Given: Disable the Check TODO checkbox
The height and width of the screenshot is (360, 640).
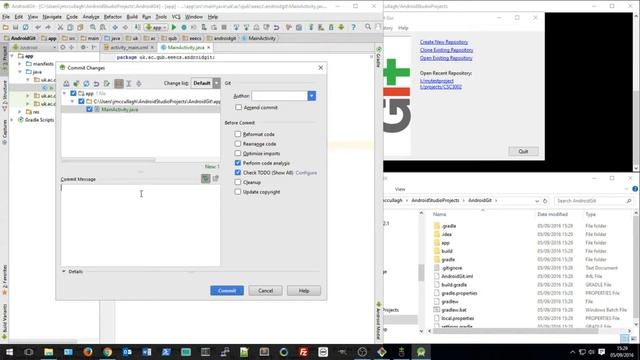Looking at the screenshot, I should click(238, 173).
